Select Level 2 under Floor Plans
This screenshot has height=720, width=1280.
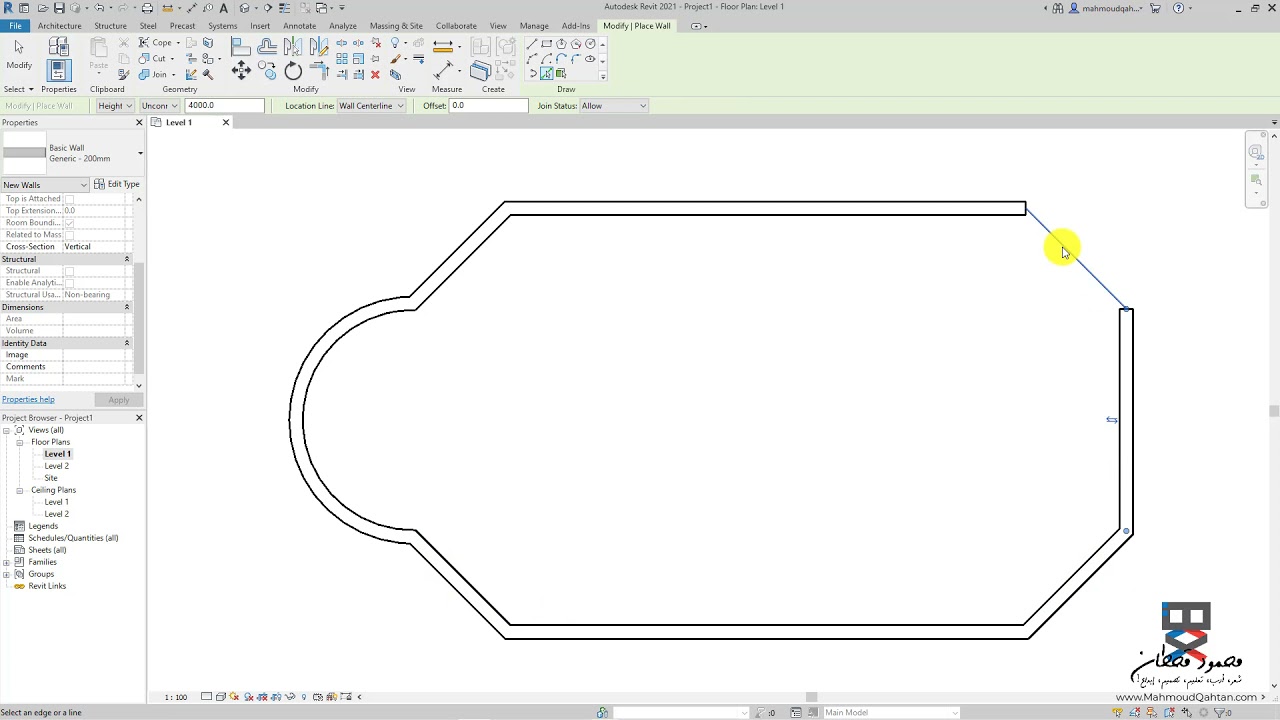56,466
